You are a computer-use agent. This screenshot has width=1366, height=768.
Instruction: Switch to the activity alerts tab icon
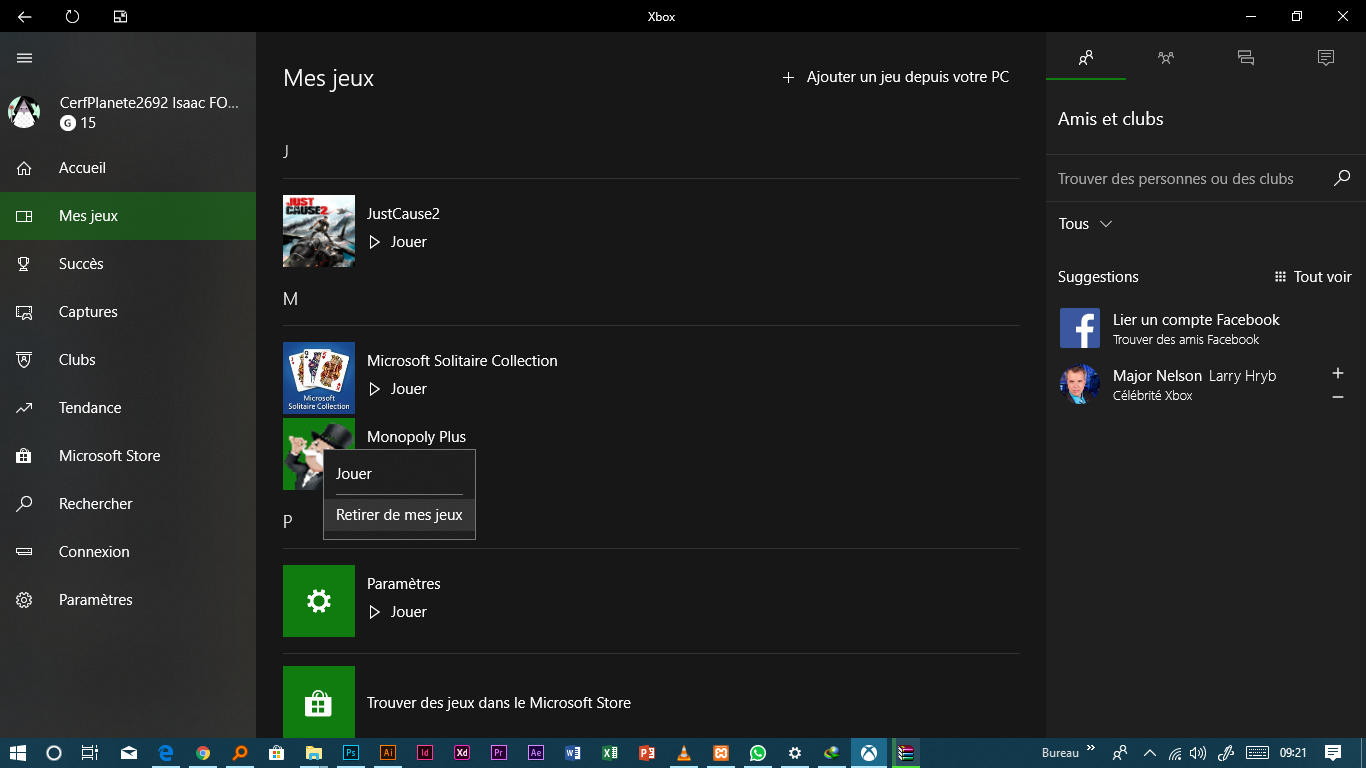point(1326,58)
